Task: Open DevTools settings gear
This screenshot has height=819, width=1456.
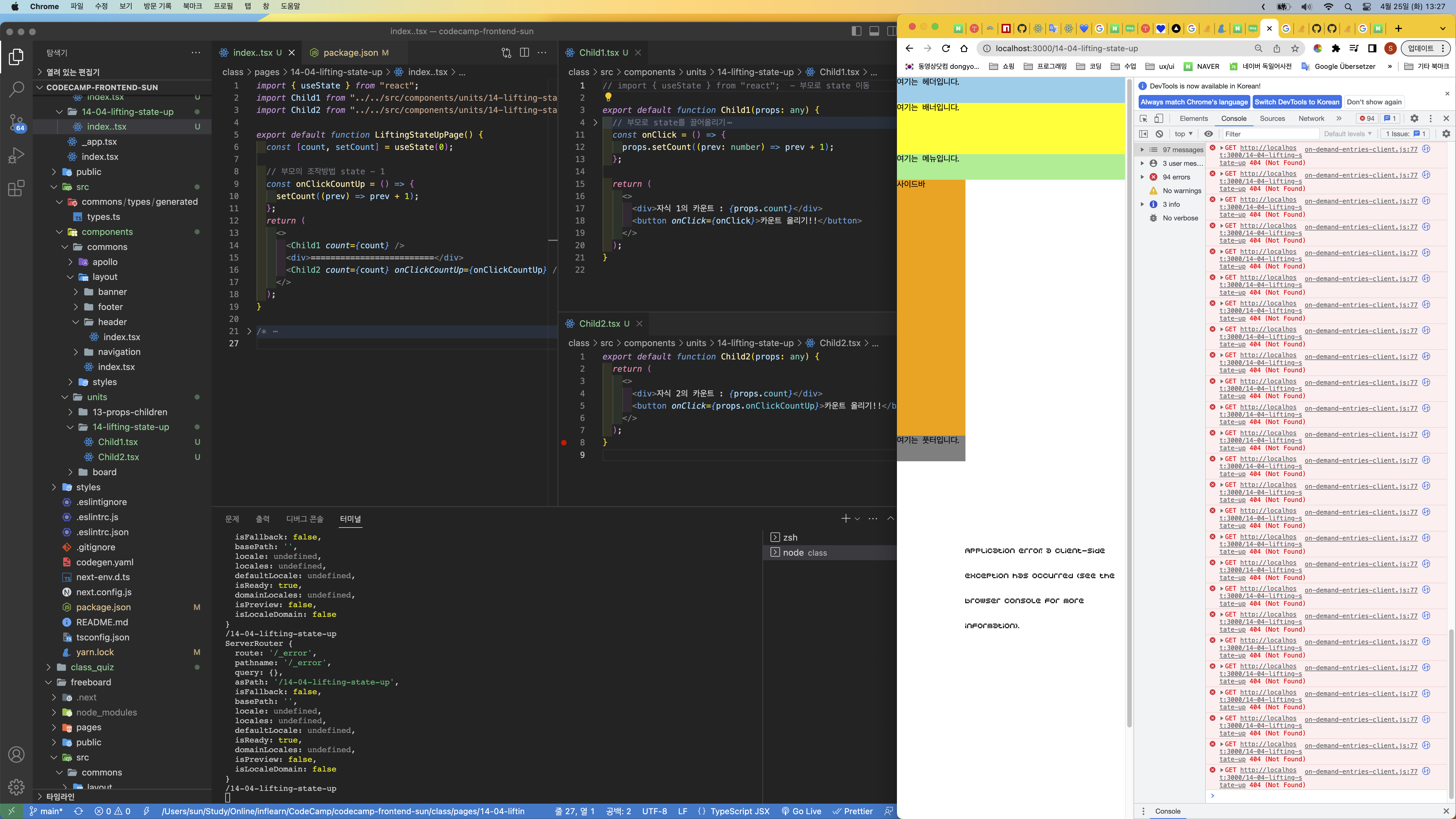Action: pyautogui.click(x=1414, y=118)
